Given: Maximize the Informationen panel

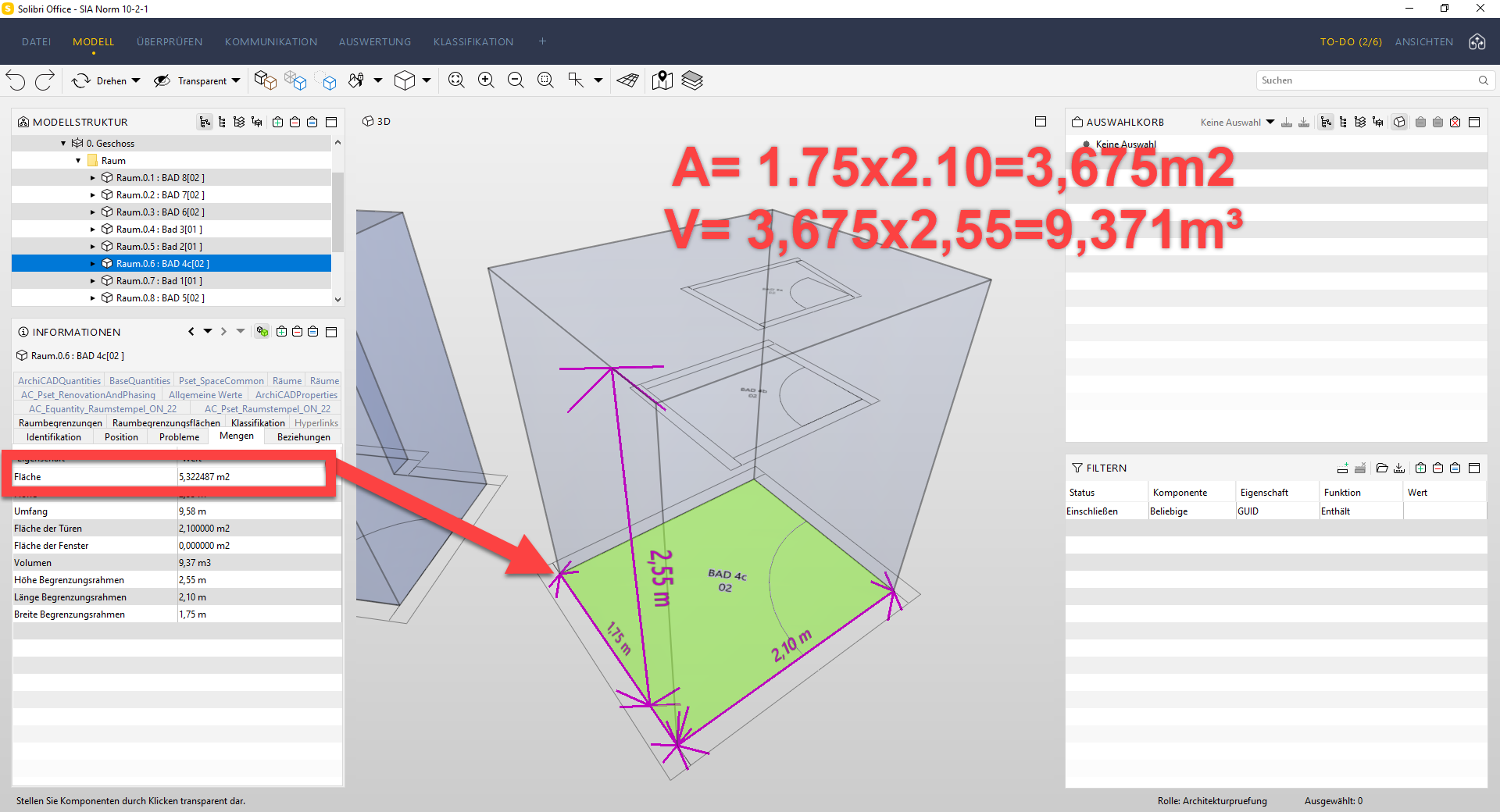Looking at the screenshot, I should 331,332.
